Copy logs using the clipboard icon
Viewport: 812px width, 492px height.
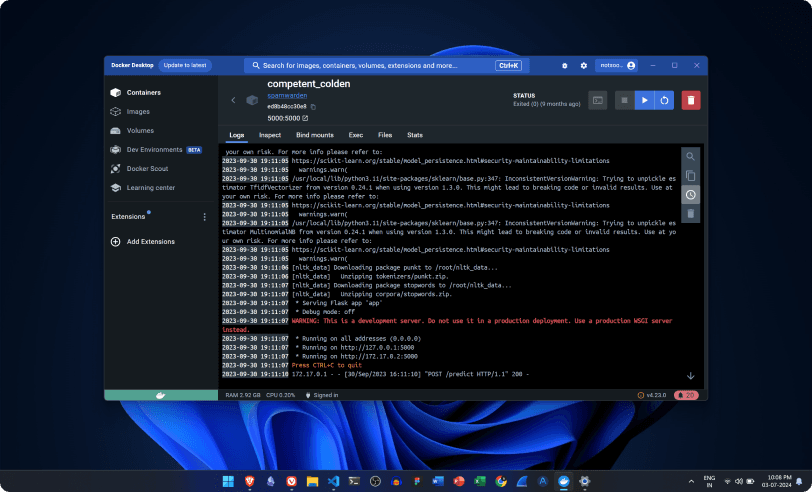click(x=691, y=176)
